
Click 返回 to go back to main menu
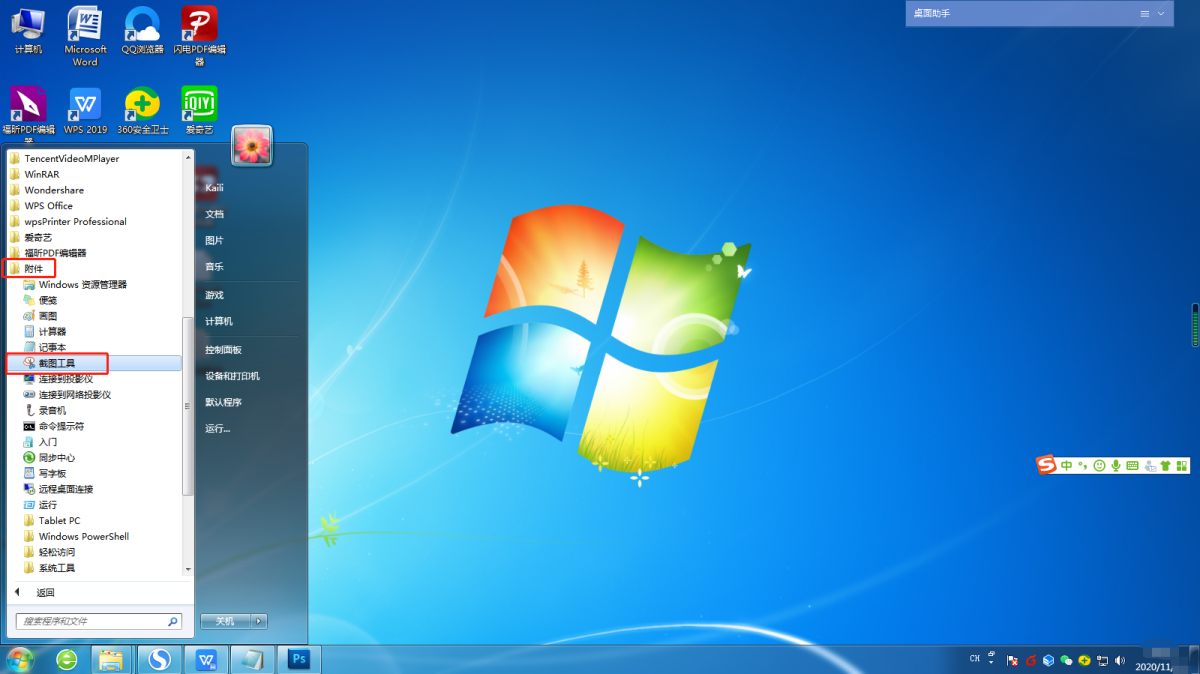45,592
